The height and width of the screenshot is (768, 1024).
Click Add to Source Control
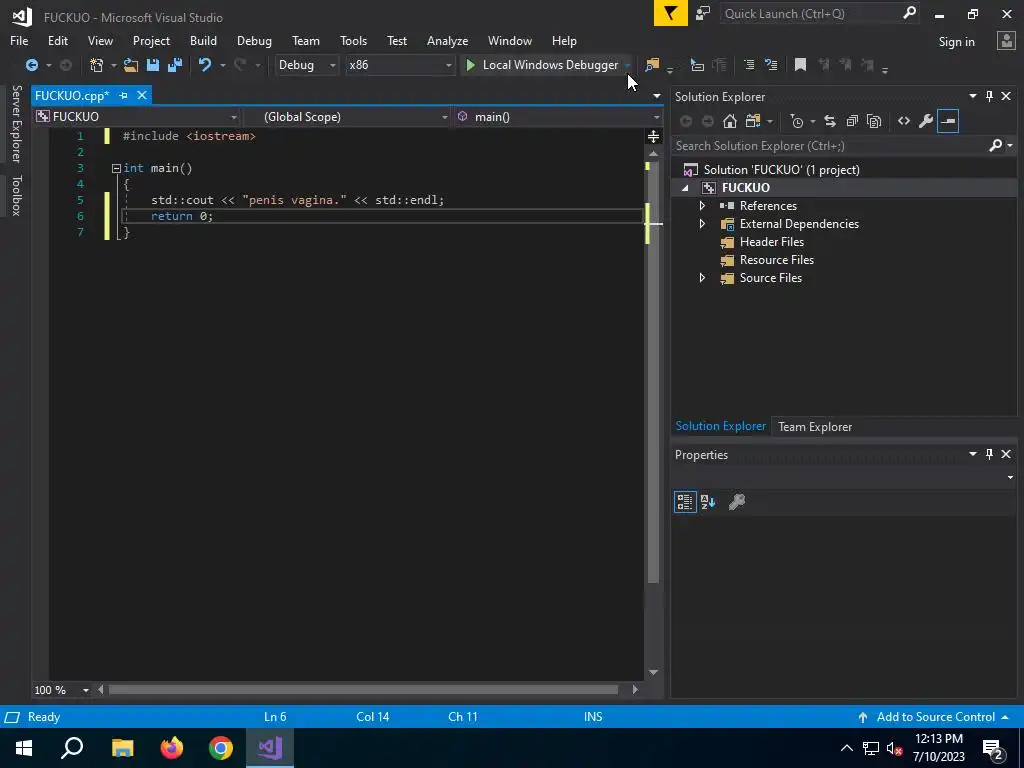[935, 716]
